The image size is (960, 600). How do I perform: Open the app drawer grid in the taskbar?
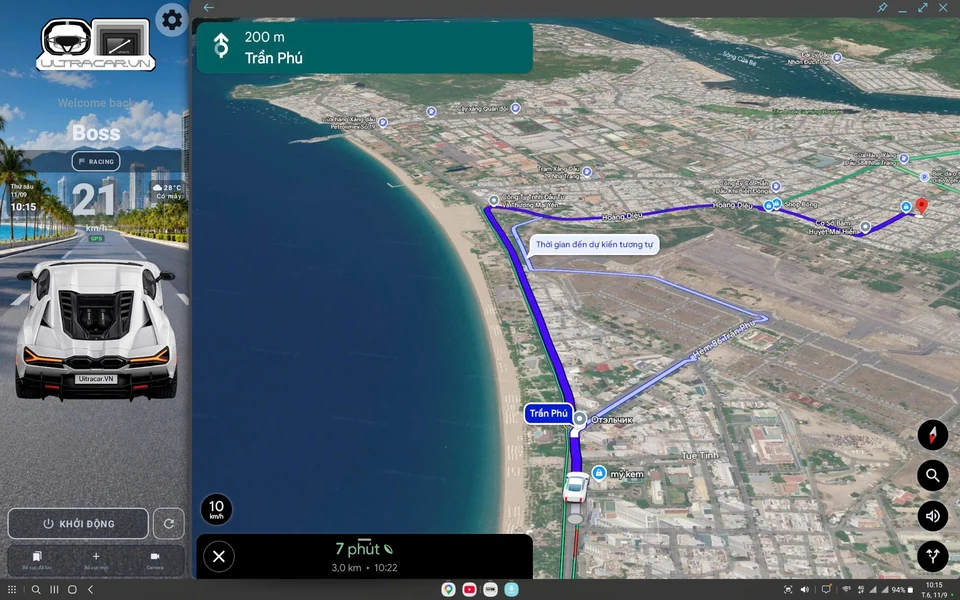(12, 590)
